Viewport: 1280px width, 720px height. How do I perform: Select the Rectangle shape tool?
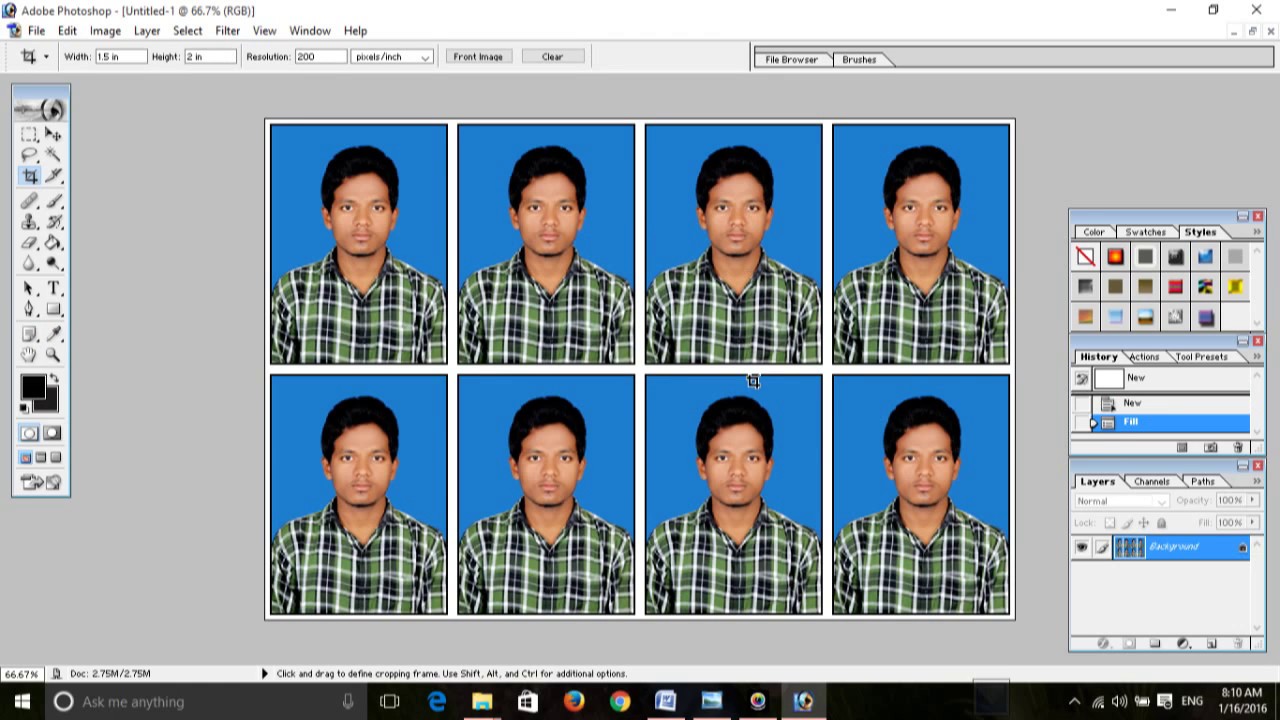coord(53,310)
